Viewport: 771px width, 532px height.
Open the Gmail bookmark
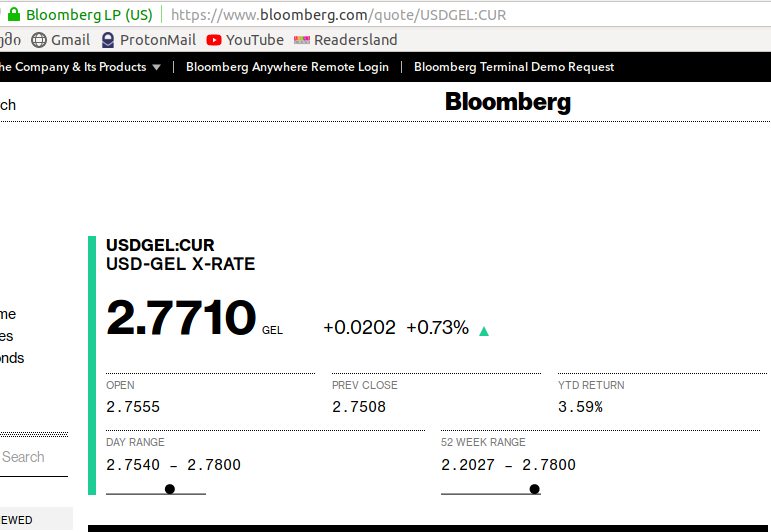[x=60, y=40]
